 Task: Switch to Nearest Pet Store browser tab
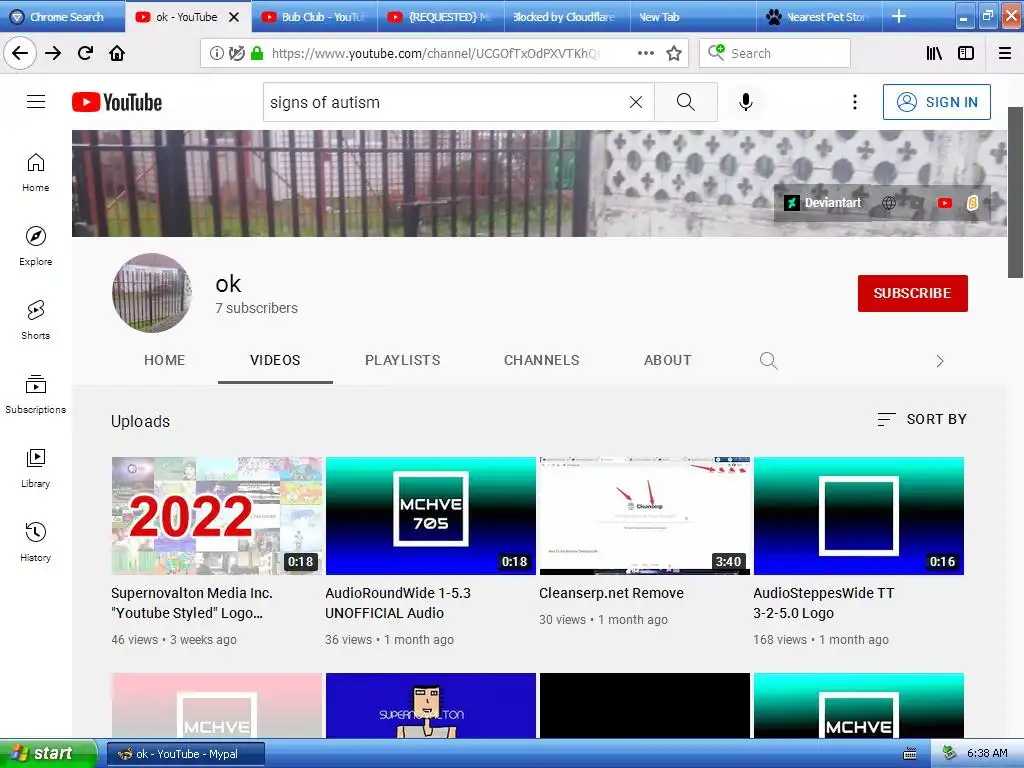[x=819, y=17]
